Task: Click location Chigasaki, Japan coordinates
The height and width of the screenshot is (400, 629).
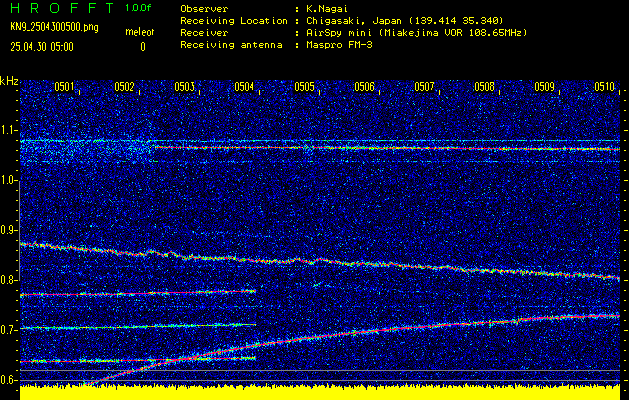Action: (405, 21)
